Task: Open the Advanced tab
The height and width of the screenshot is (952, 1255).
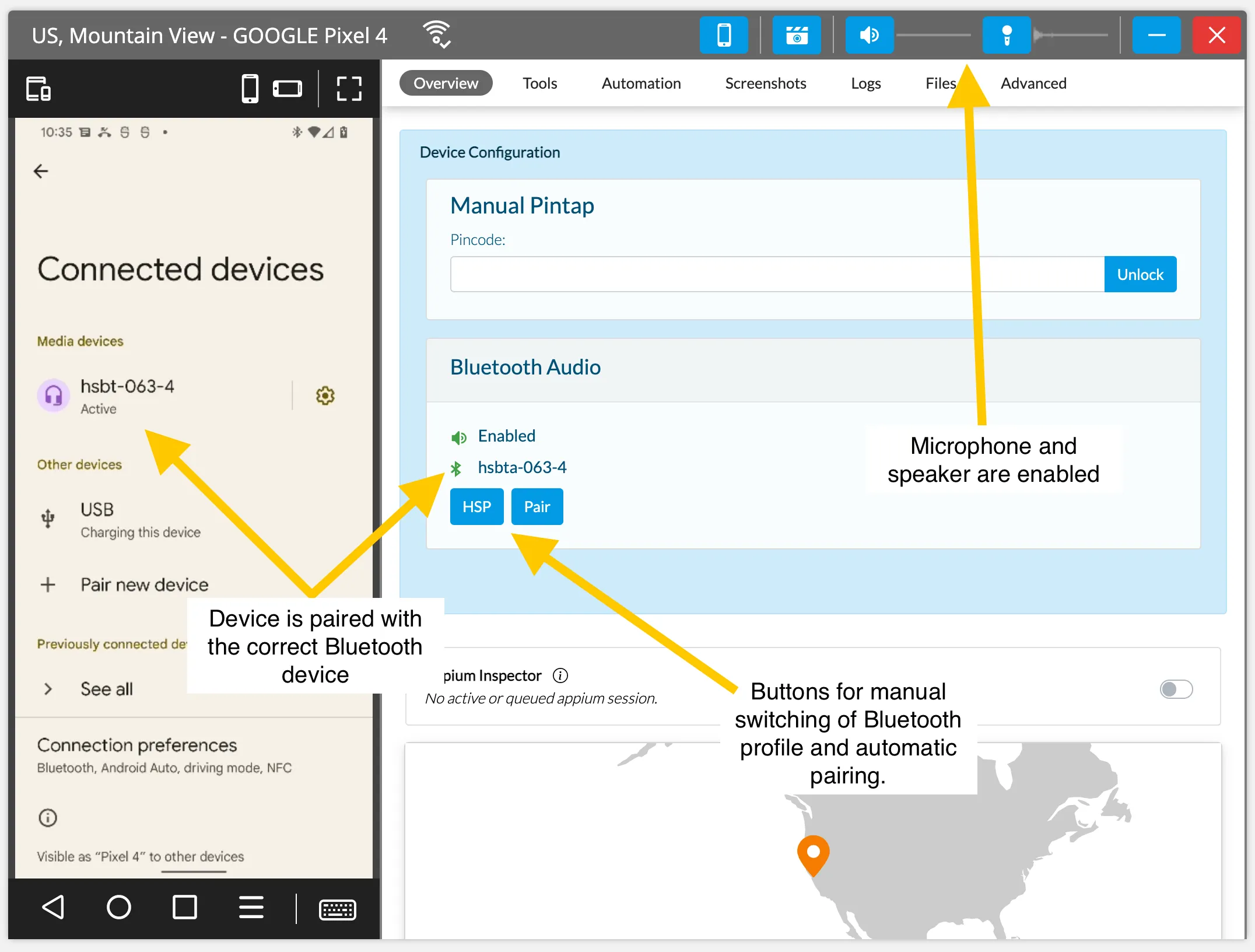Action: click(x=1034, y=83)
